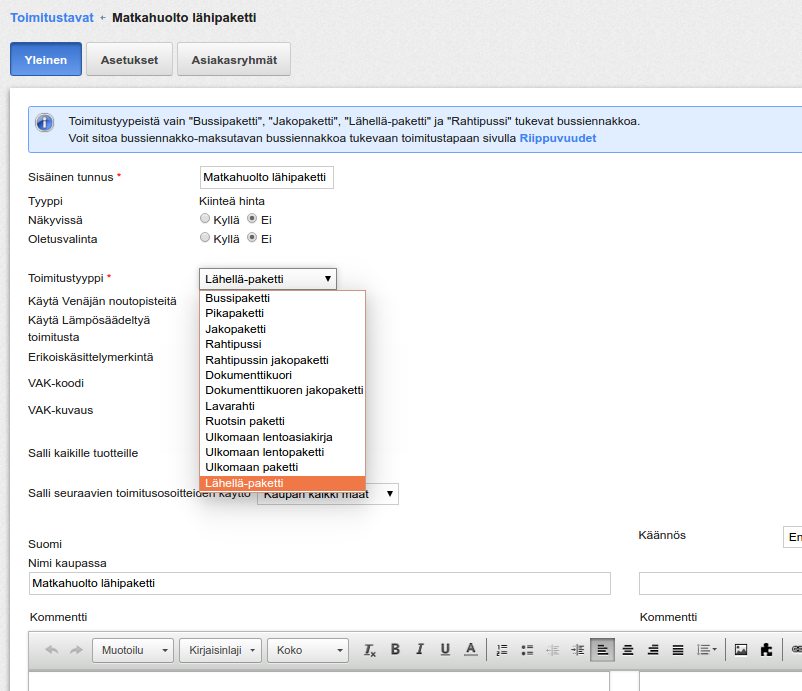Viewport: 802px width, 691px height.
Task: Center the text alignment
Action: tap(628, 650)
